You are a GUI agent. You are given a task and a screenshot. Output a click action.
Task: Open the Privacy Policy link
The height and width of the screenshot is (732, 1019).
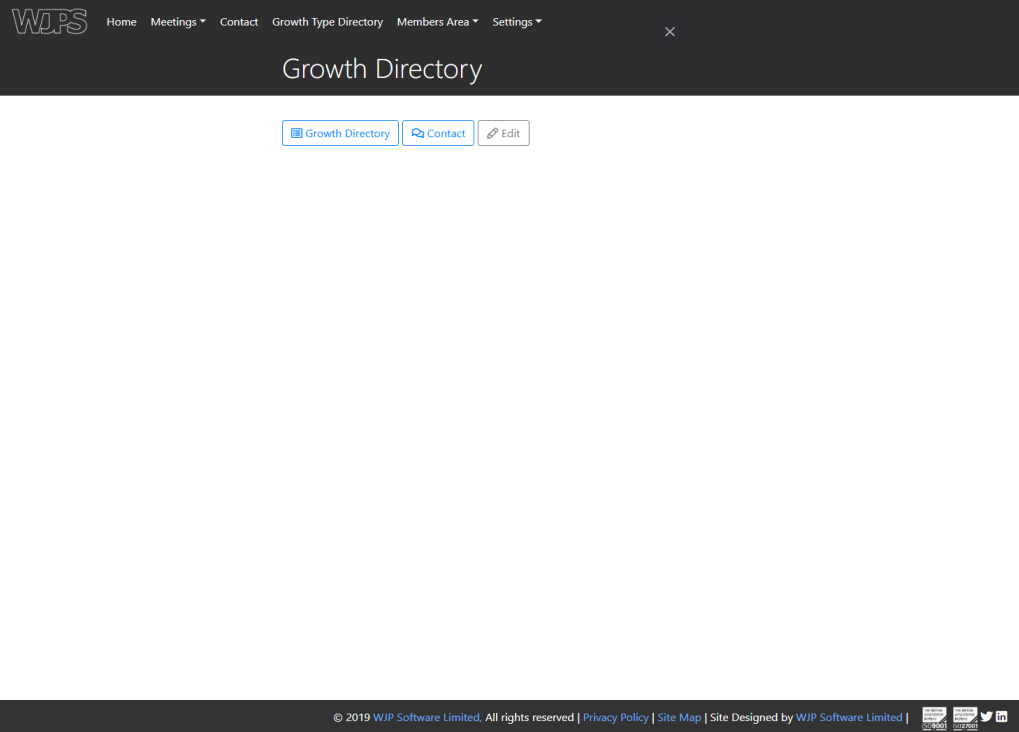point(615,717)
